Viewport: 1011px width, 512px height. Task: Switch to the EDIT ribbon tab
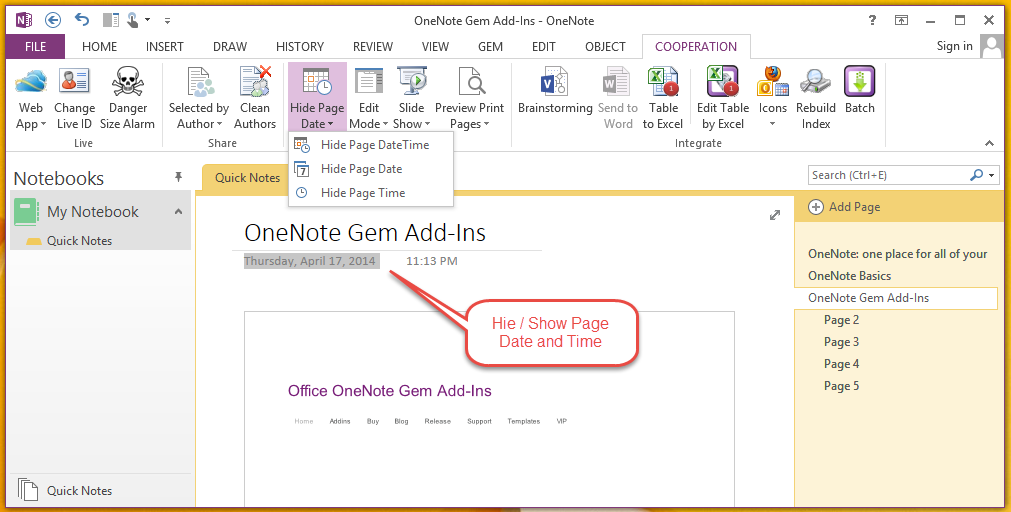tap(544, 46)
